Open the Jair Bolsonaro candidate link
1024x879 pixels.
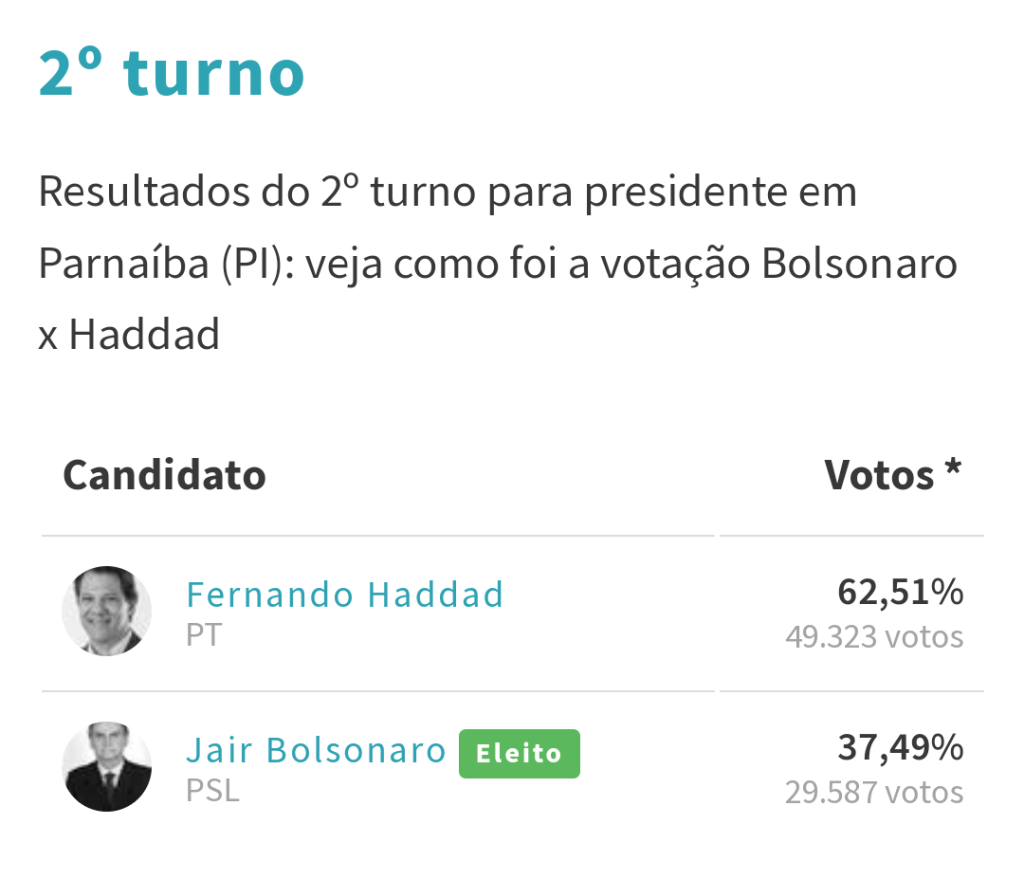pyautogui.click(x=316, y=750)
